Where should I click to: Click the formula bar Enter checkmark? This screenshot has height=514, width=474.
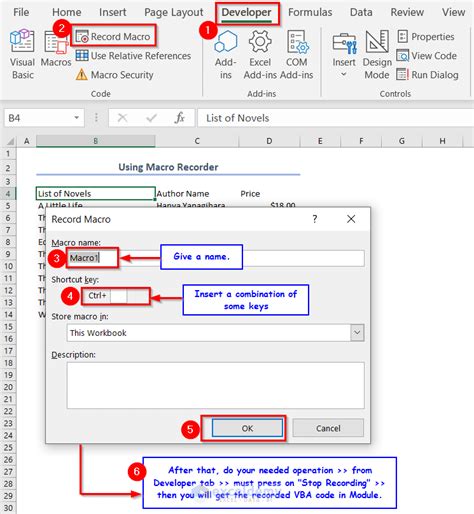click(x=151, y=118)
